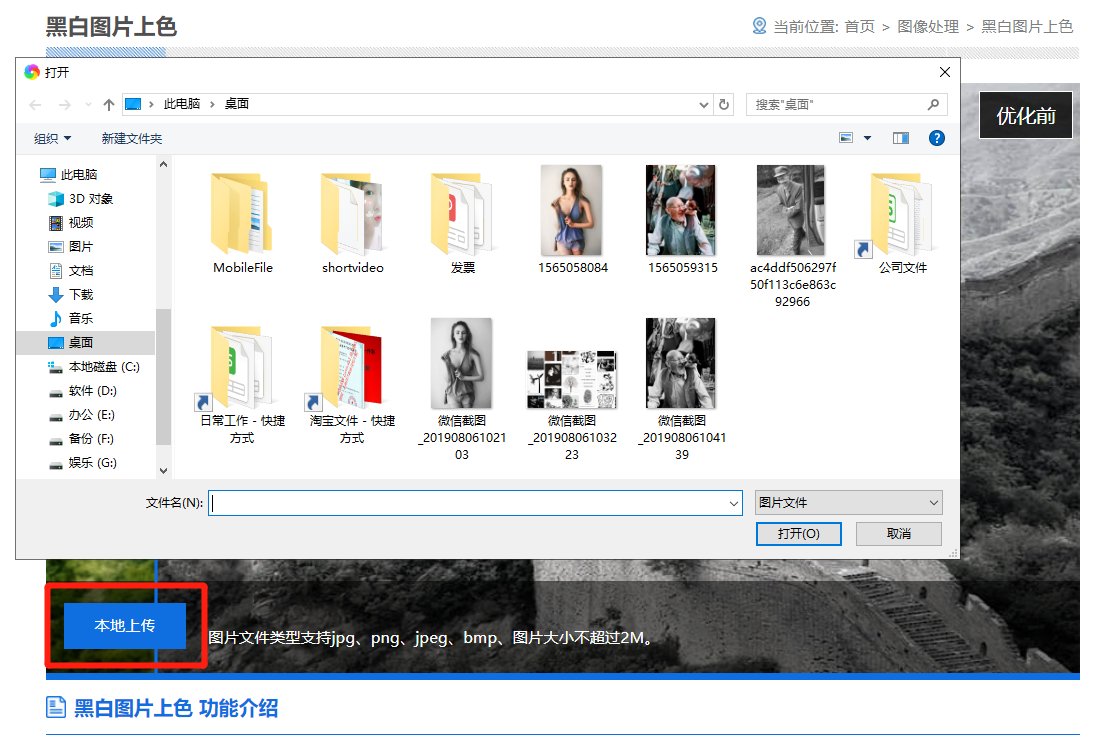Open the 发票 folder
This screenshot has height=739, width=1106.
[x=462, y=213]
